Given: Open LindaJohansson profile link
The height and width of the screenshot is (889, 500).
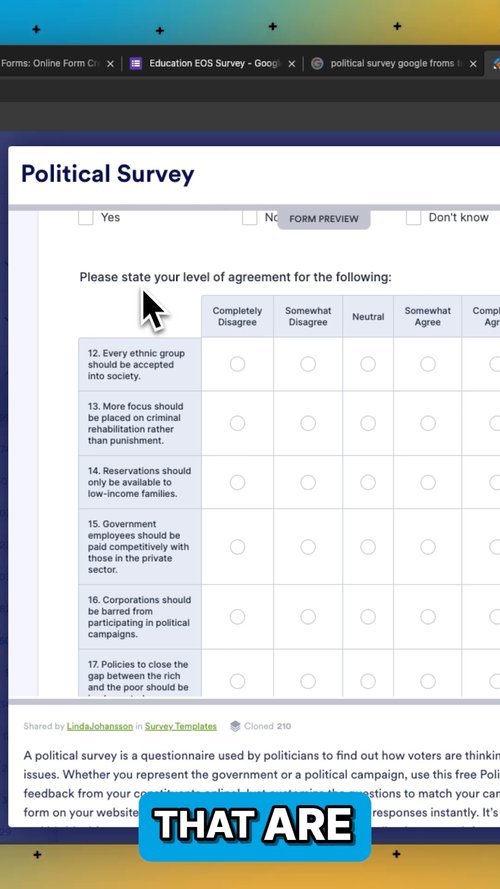Looking at the screenshot, I should pos(100,726).
